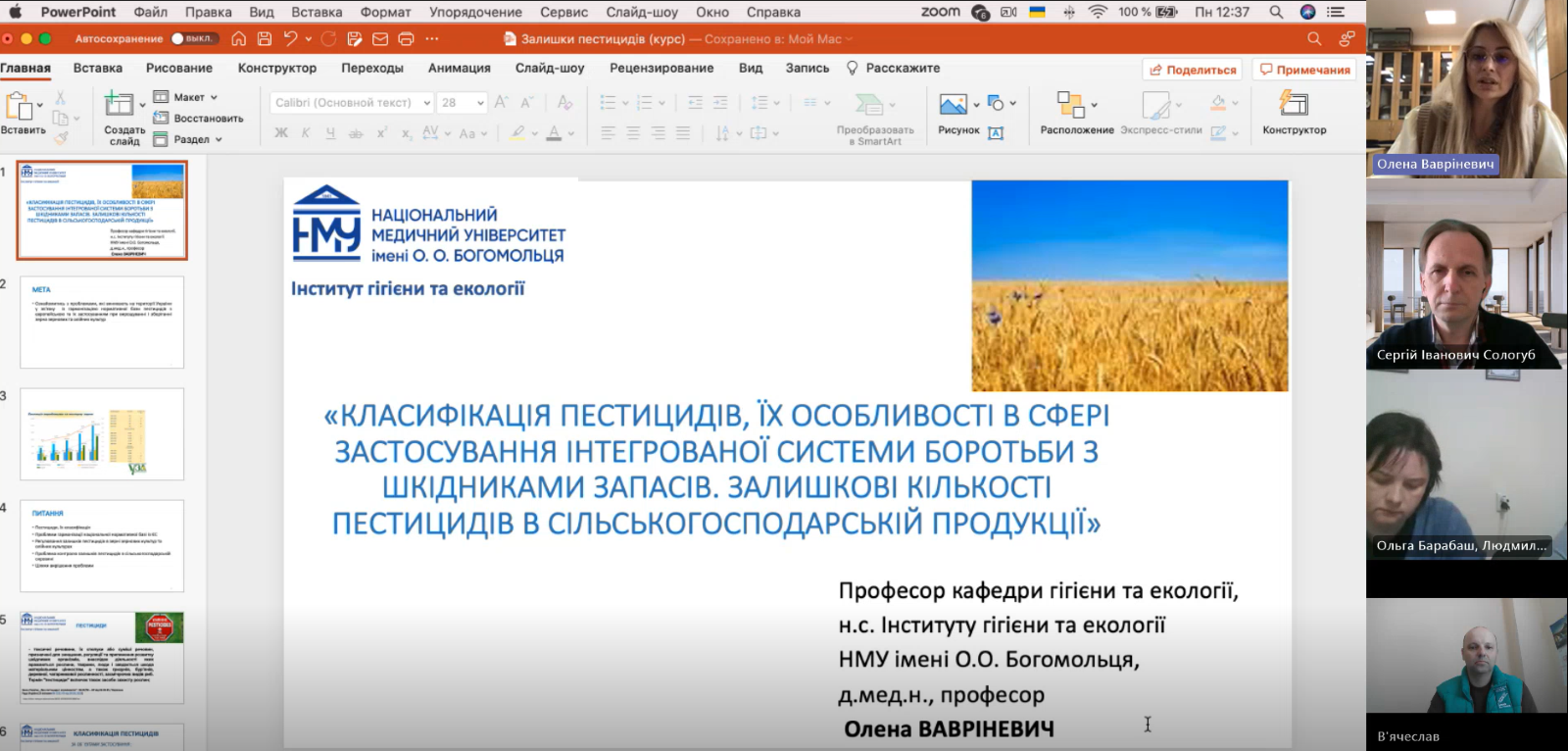Increase font size with the larger A icon
Screen dimensions: 1568x751
501,102
